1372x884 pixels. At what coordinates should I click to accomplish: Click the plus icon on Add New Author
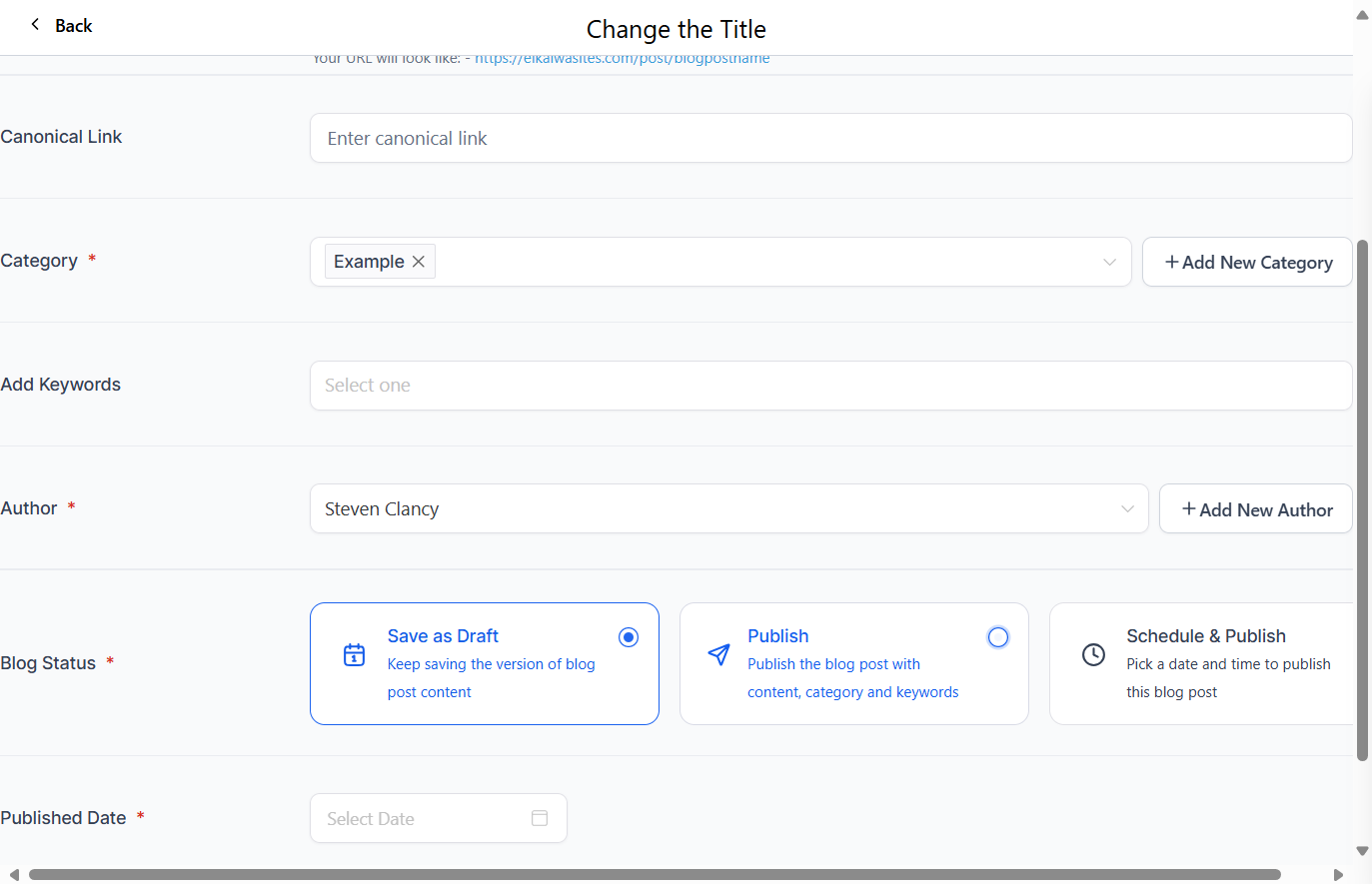[x=1189, y=509]
